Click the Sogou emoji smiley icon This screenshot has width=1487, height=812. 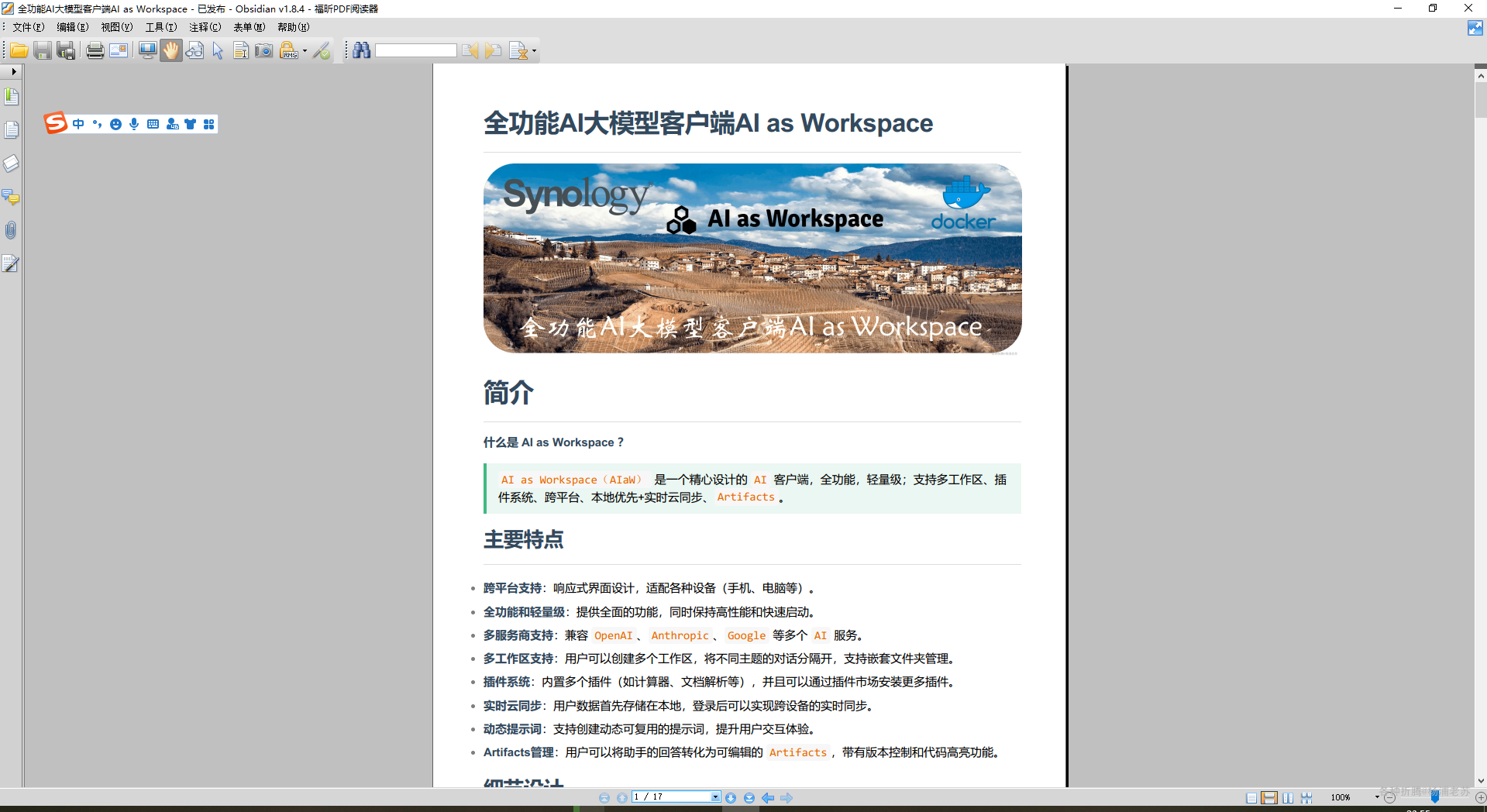pyautogui.click(x=115, y=124)
